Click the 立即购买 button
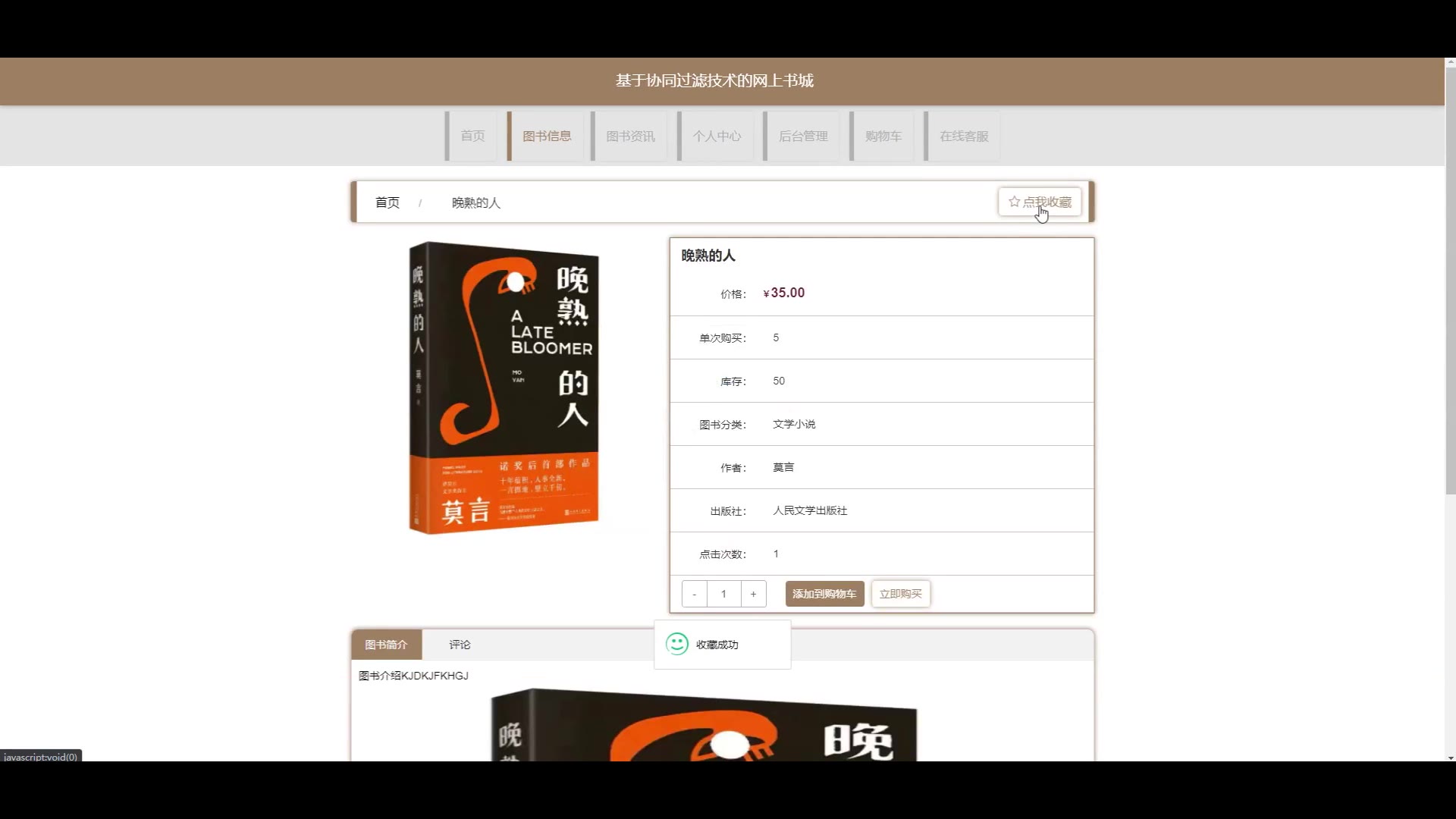 click(901, 594)
